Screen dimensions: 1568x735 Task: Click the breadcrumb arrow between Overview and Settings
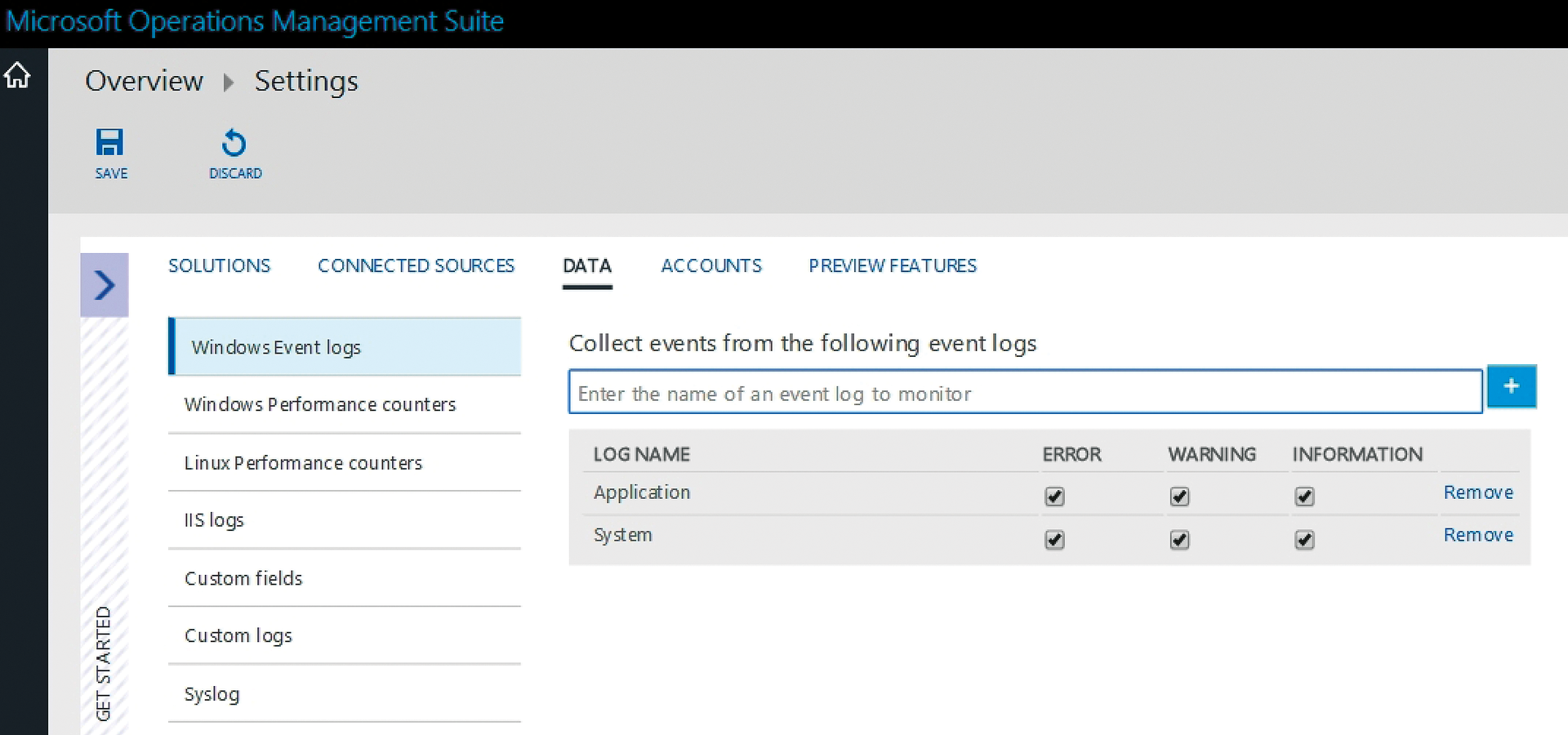(229, 82)
